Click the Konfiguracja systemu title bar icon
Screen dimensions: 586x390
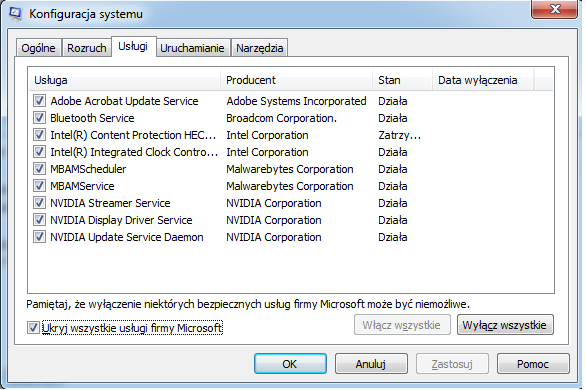[15, 13]
